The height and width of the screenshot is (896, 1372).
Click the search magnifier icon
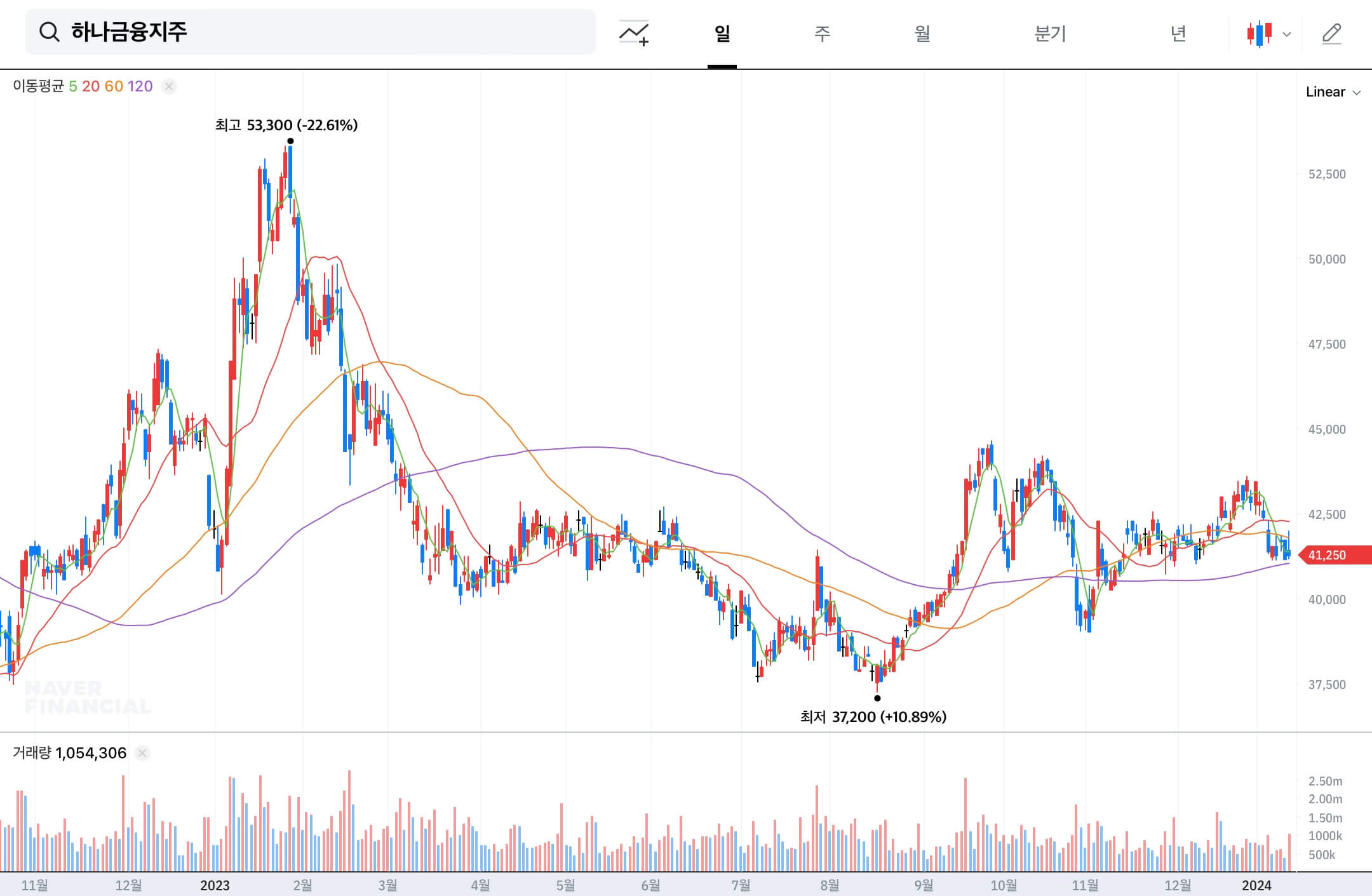point(49,32)
